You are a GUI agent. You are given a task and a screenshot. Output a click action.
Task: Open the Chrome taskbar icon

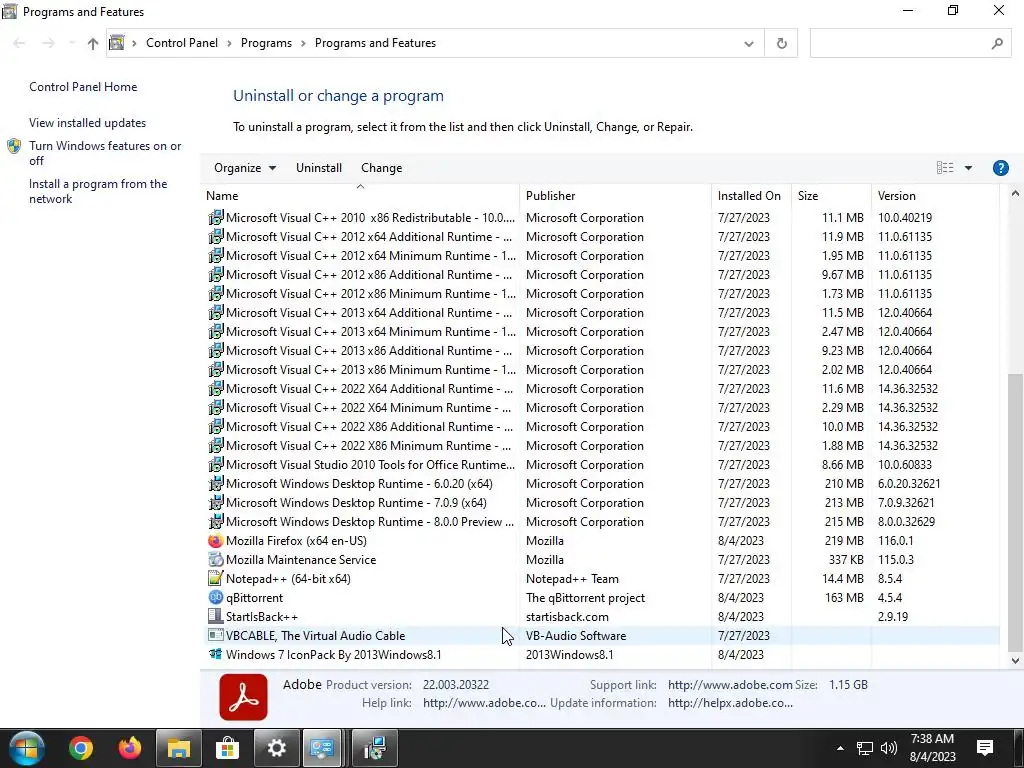[81, 748]
